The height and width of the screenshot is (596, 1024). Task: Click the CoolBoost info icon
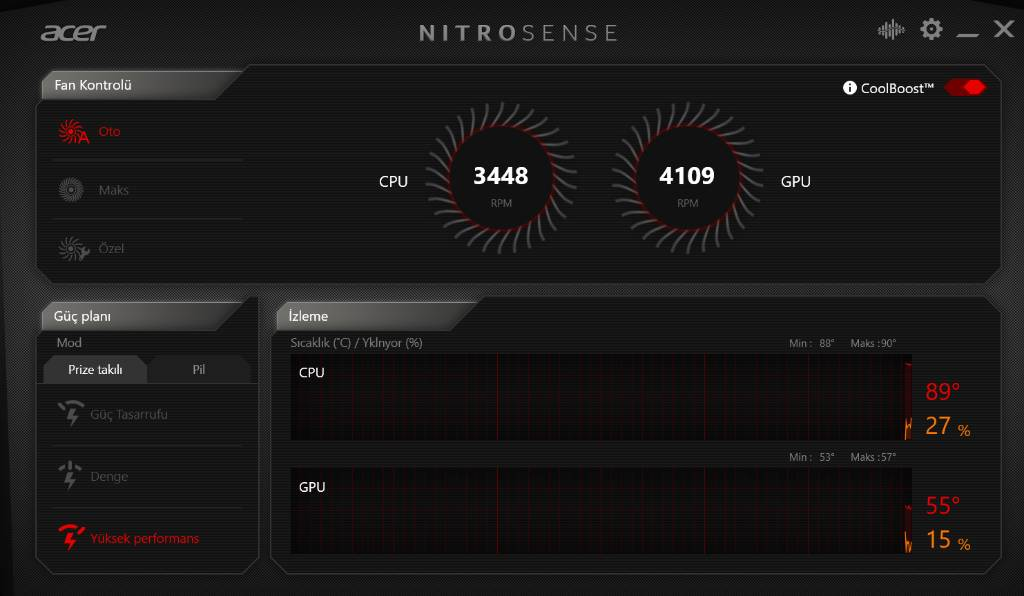coord(850,87)
